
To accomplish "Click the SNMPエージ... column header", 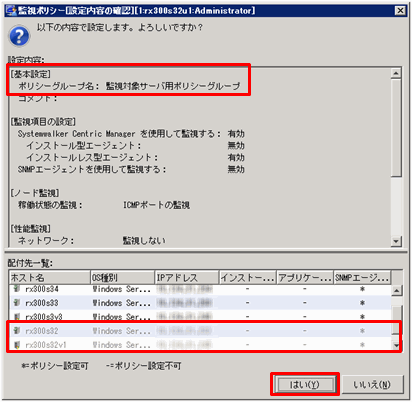I will (x=362, y=277).
